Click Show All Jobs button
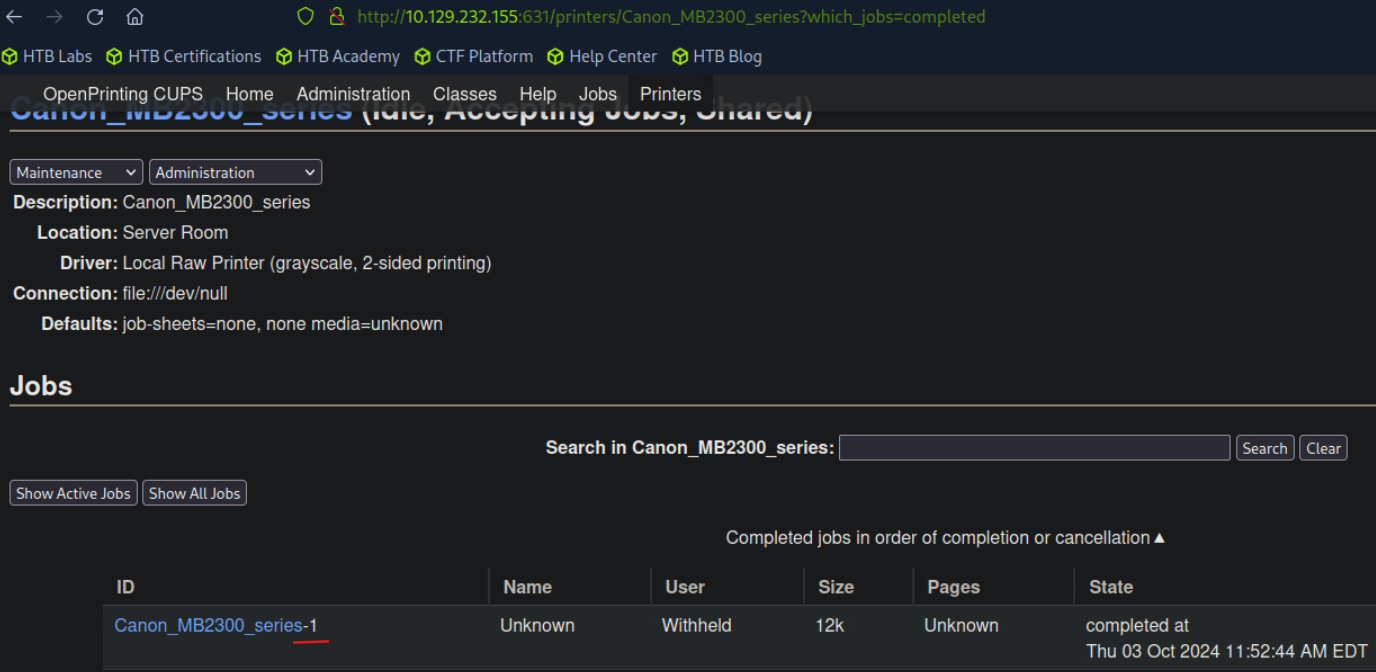The height and width of the screenshot is (672, 1376). coord(195,493)
